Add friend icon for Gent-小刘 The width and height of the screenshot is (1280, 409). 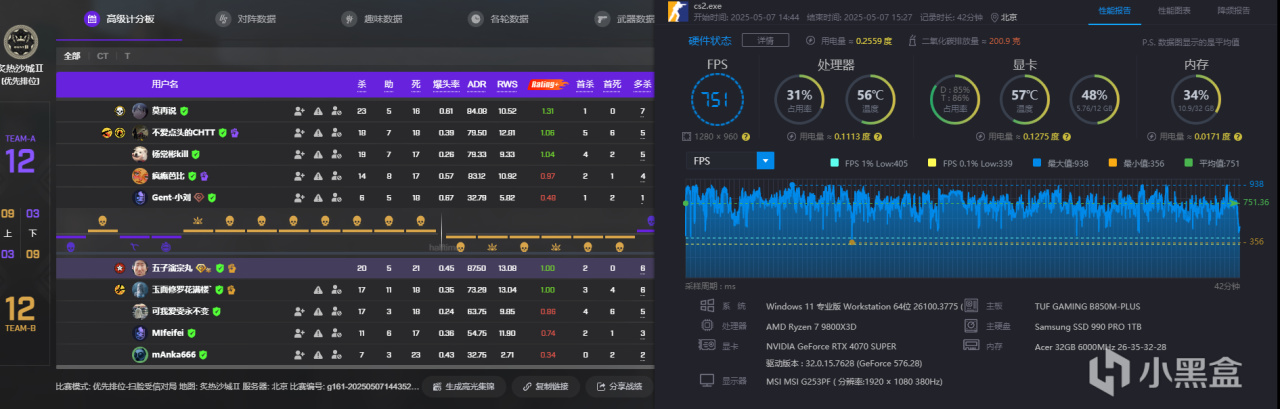pos(299,198)
